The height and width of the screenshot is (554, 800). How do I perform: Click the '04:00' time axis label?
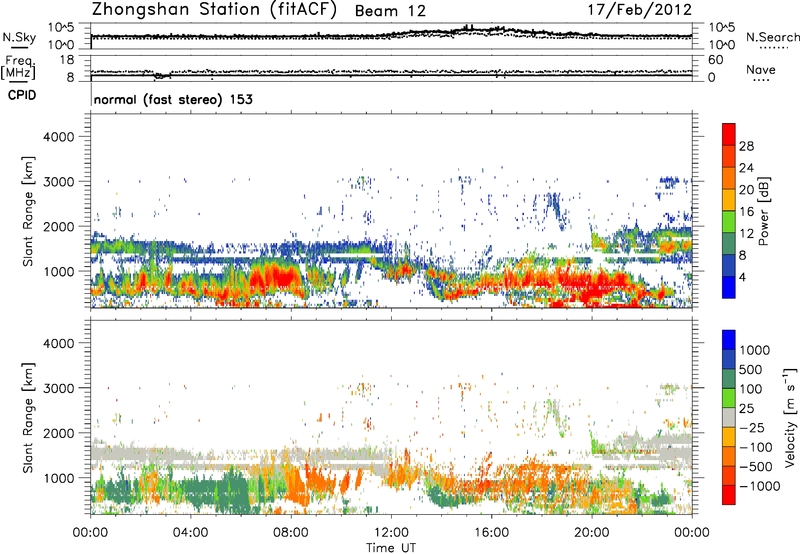coord(190,533)
